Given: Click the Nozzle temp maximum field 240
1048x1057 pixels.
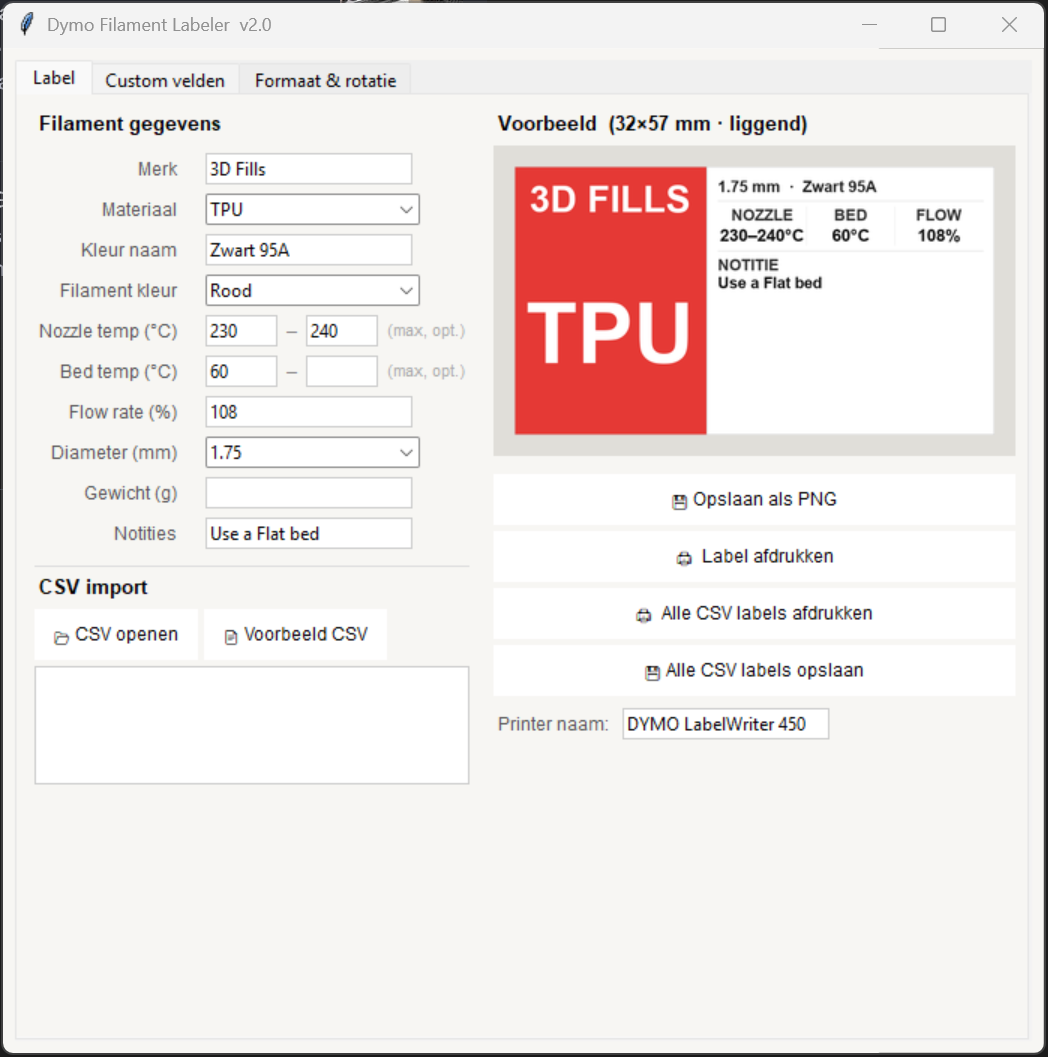Looking at the screenshot, I should (x=342, y=331).
